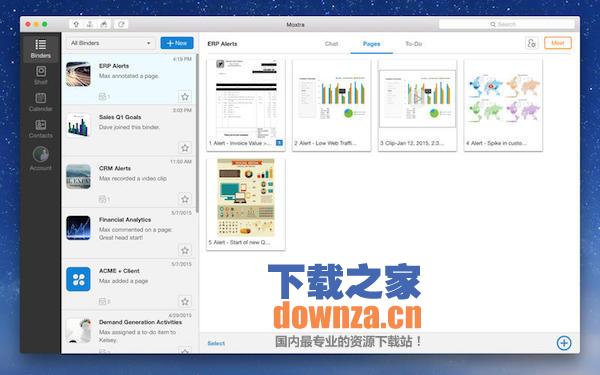
Task: Click the Demand Generation Activities cover image
Action: [78, 330]
